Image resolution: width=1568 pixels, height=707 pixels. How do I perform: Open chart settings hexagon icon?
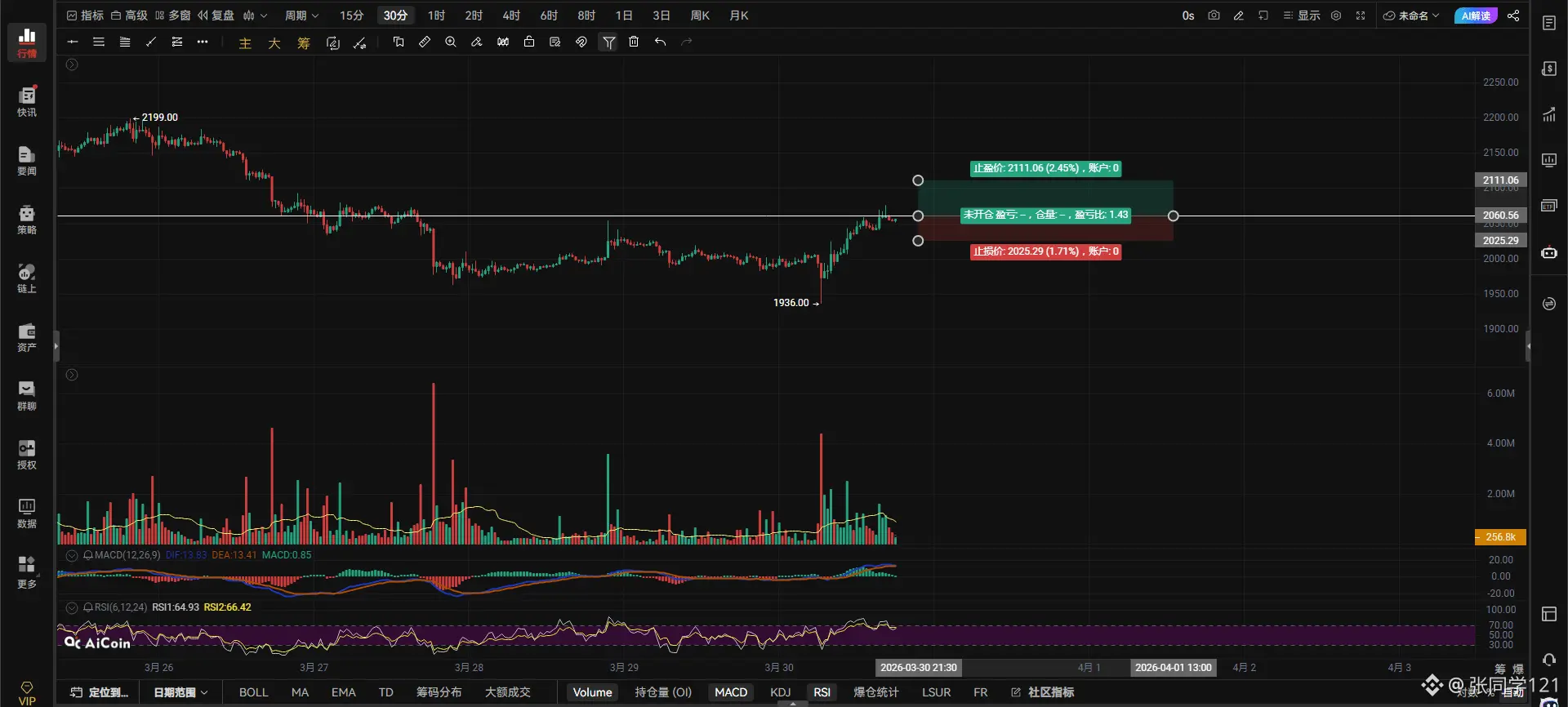[x=1336, y=16]
